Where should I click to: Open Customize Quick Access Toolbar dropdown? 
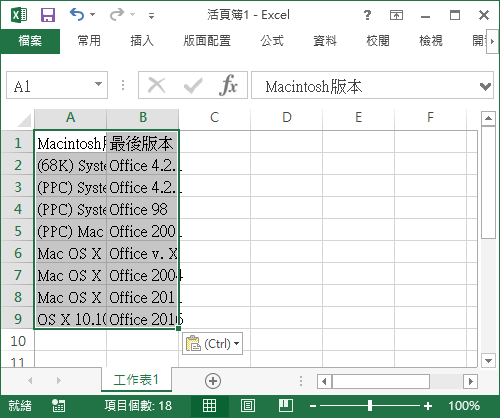tap(151, 15)
